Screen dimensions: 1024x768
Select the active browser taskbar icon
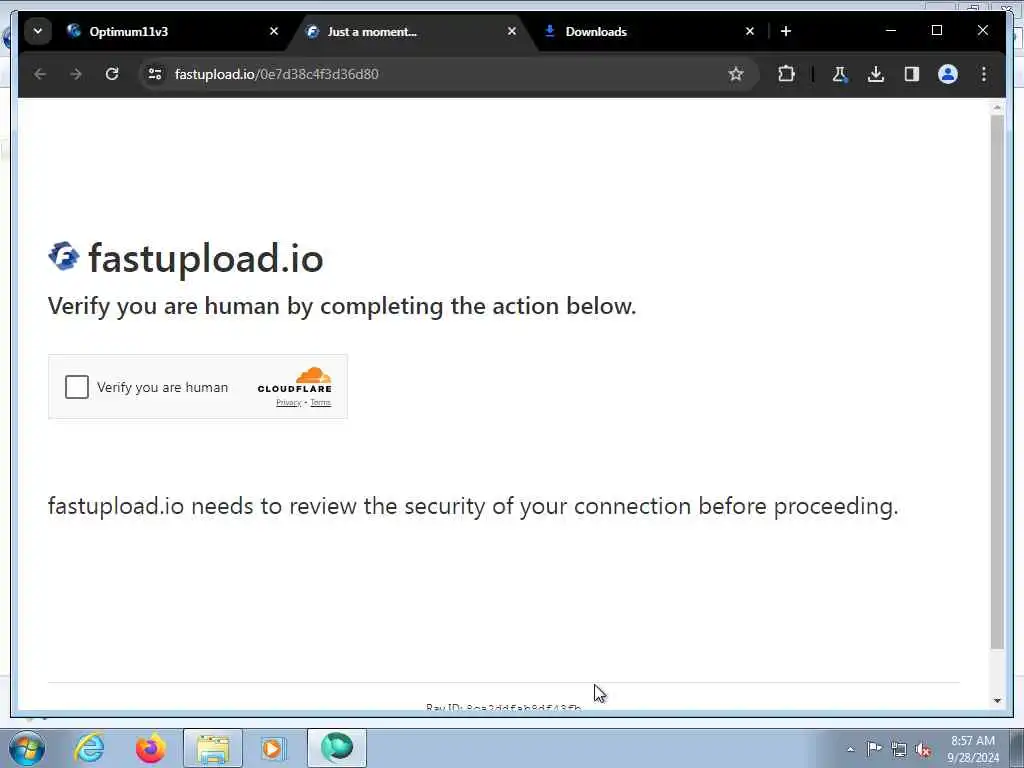[x=337, y=748]
